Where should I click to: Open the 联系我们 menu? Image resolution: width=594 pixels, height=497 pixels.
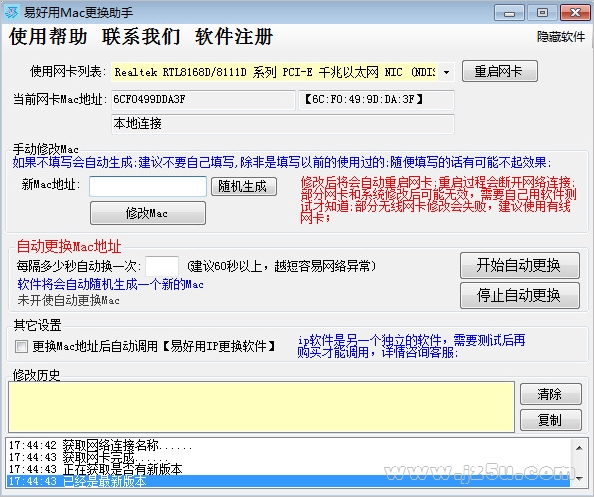coord(141,37)
